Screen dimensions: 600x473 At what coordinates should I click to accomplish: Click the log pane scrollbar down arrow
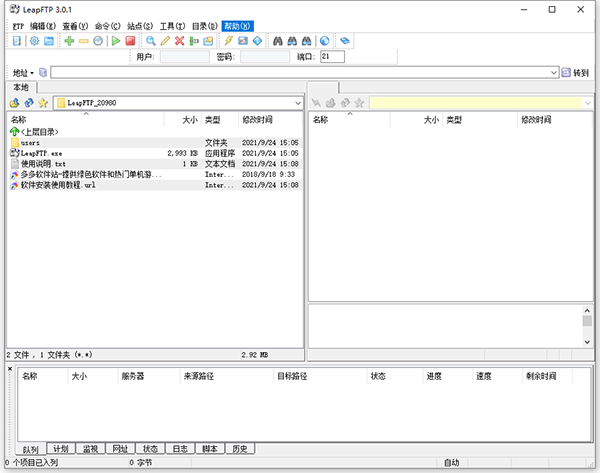587,342
